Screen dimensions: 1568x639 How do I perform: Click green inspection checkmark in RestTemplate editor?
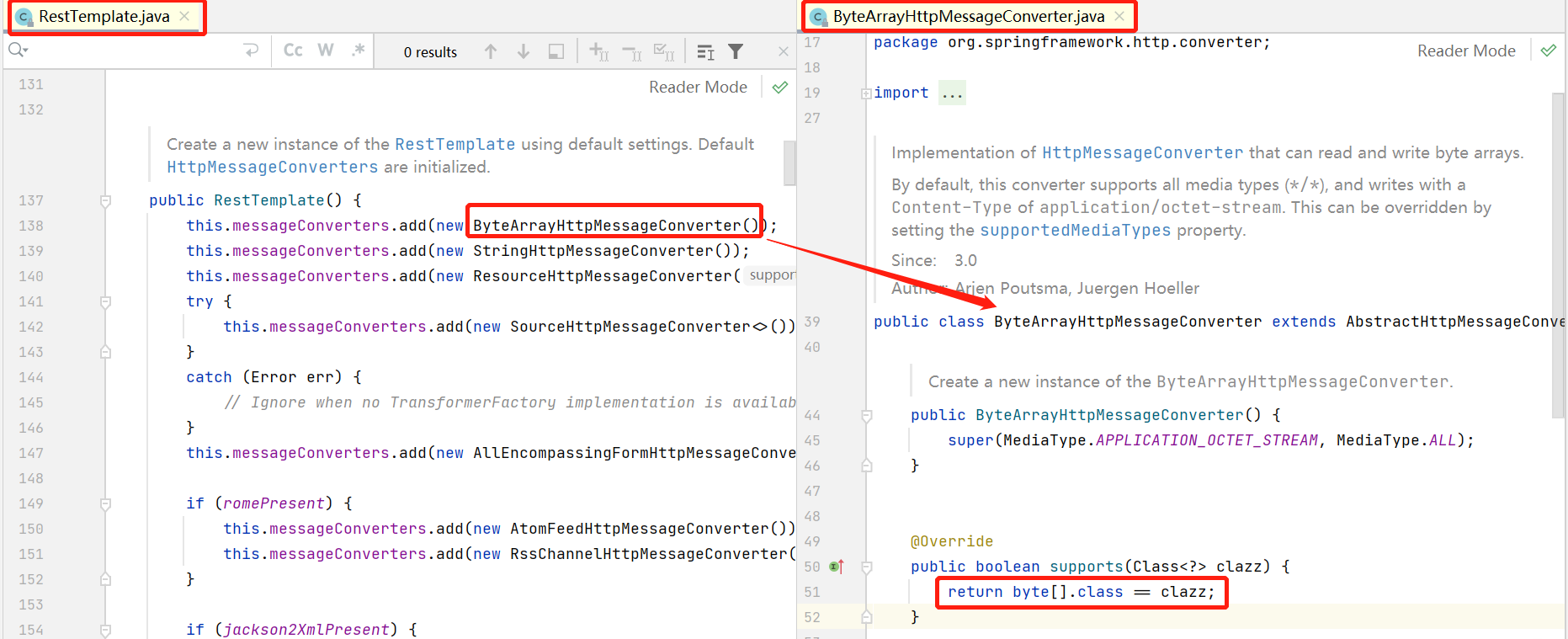point(780,88)
